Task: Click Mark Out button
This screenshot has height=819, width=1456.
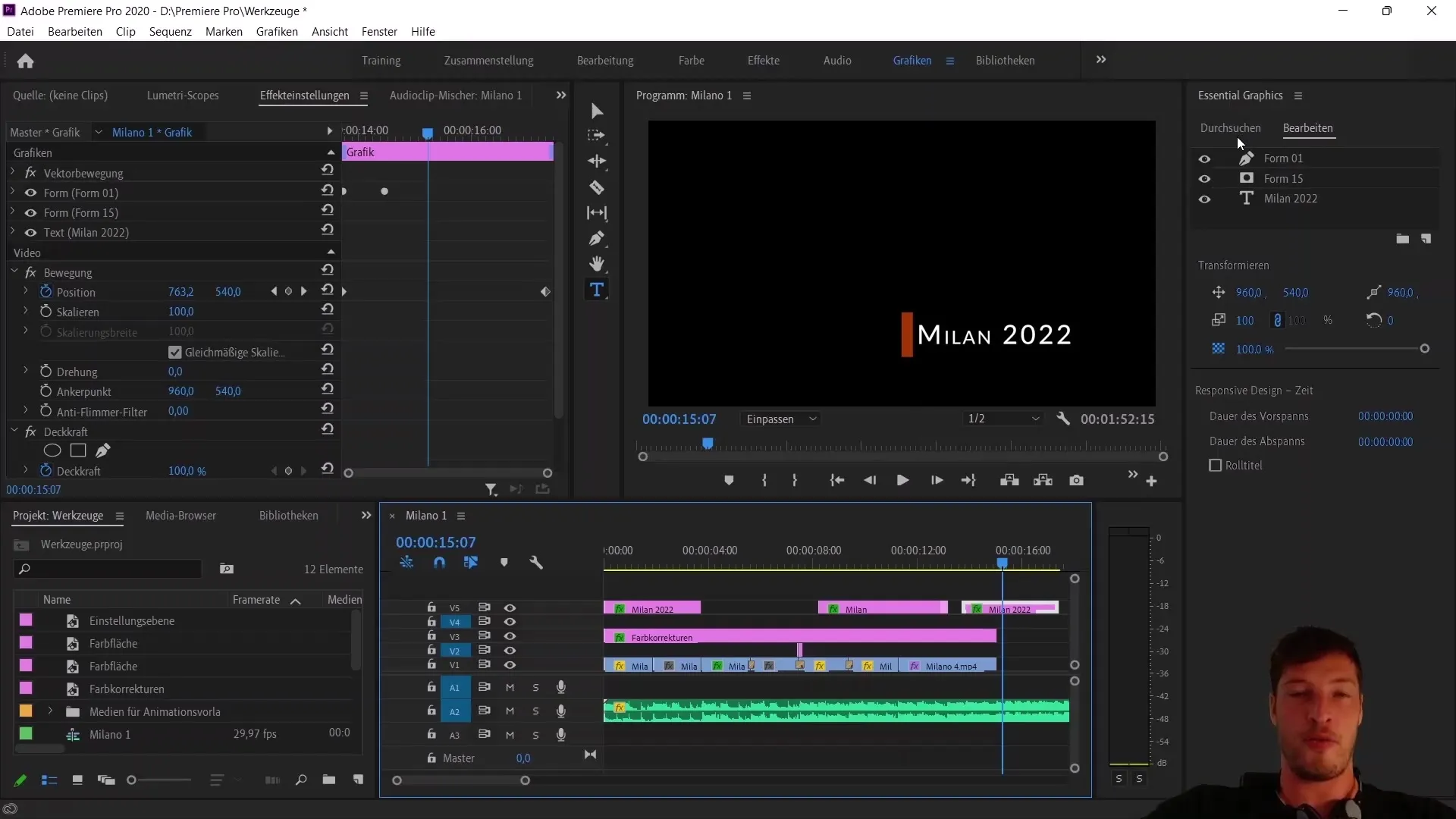Action: coord(795,480)
